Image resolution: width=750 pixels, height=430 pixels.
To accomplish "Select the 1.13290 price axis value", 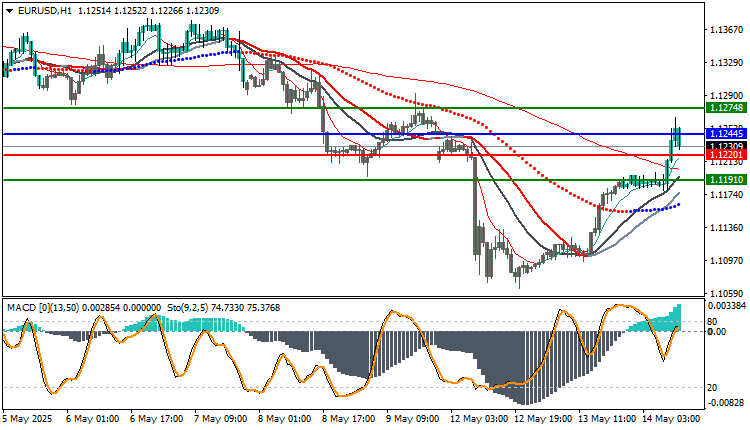I will pos(727,63).
